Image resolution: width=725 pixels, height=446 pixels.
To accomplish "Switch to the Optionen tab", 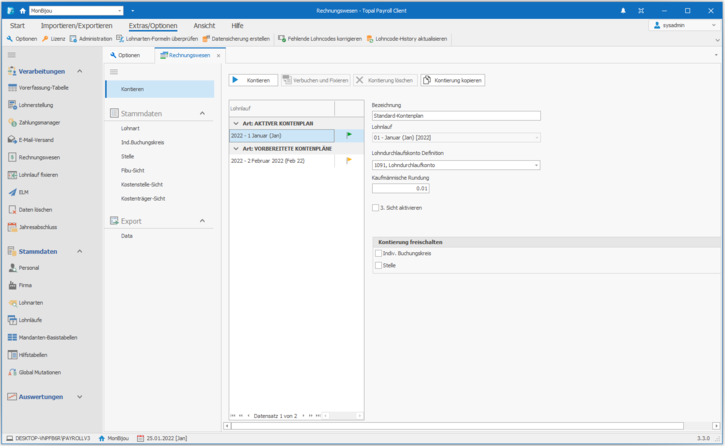I will (x=128, y=55).
